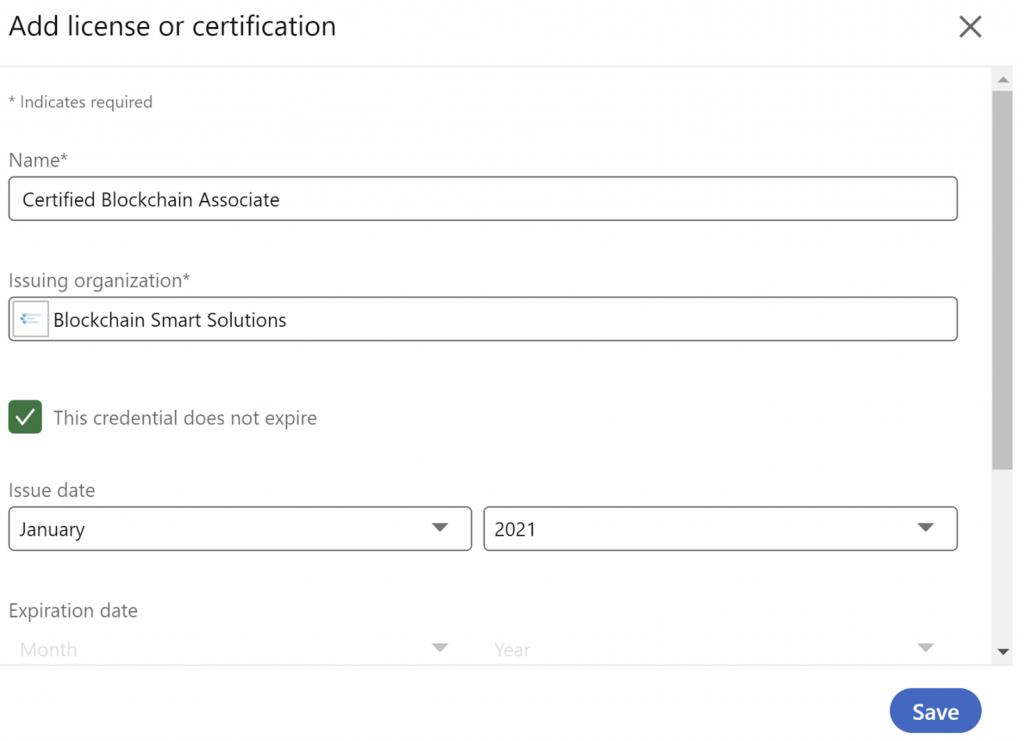Enable expiration by clicking the checked box
The image size is (1024, 741).
tap(25, 416)
